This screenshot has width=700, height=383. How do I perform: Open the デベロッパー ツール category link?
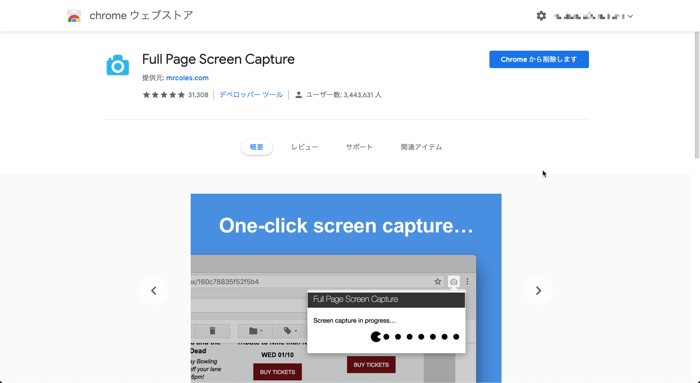coord(251,95)
